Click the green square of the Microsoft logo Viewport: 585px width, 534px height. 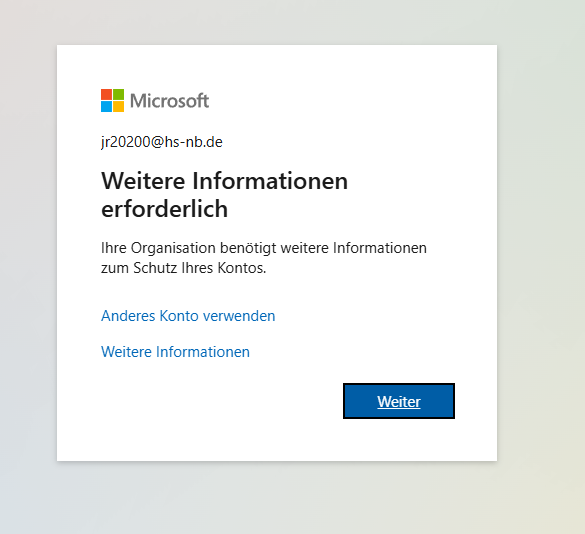coord(118,94)
